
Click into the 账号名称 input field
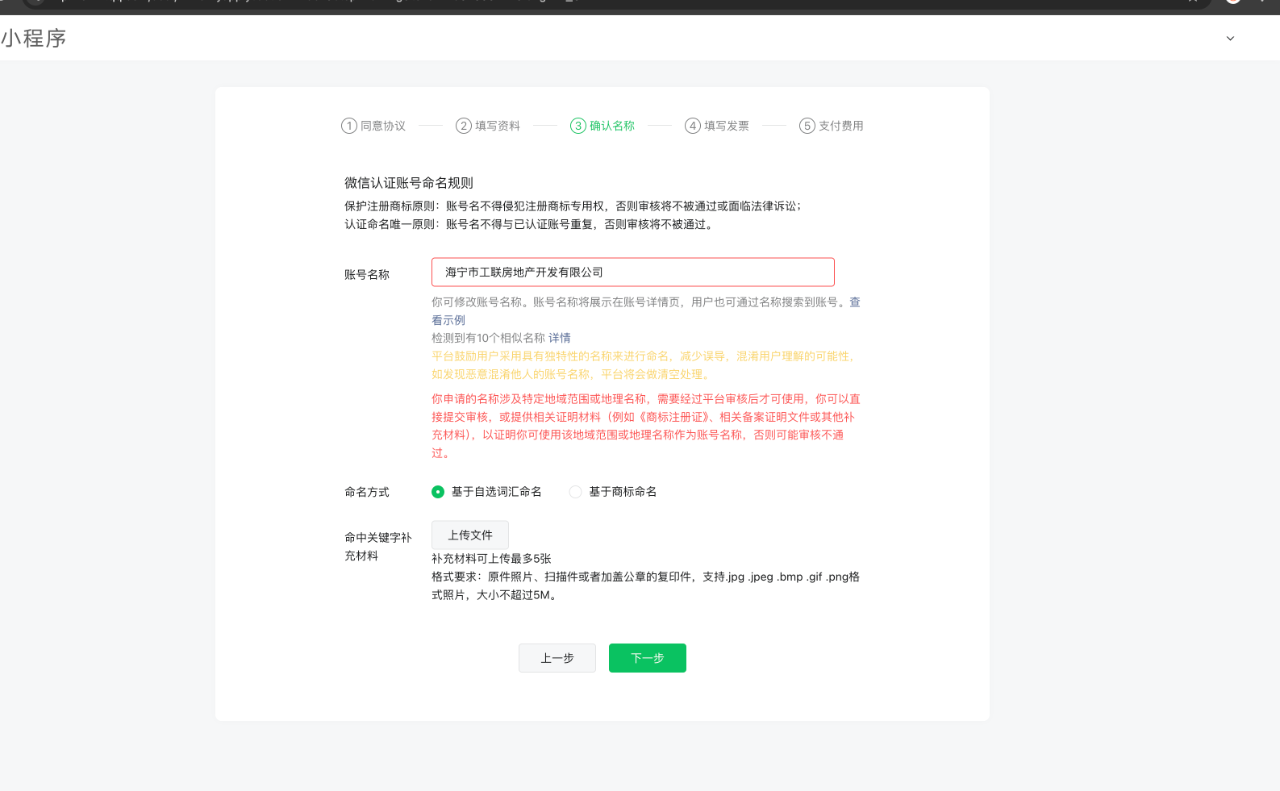633,272
